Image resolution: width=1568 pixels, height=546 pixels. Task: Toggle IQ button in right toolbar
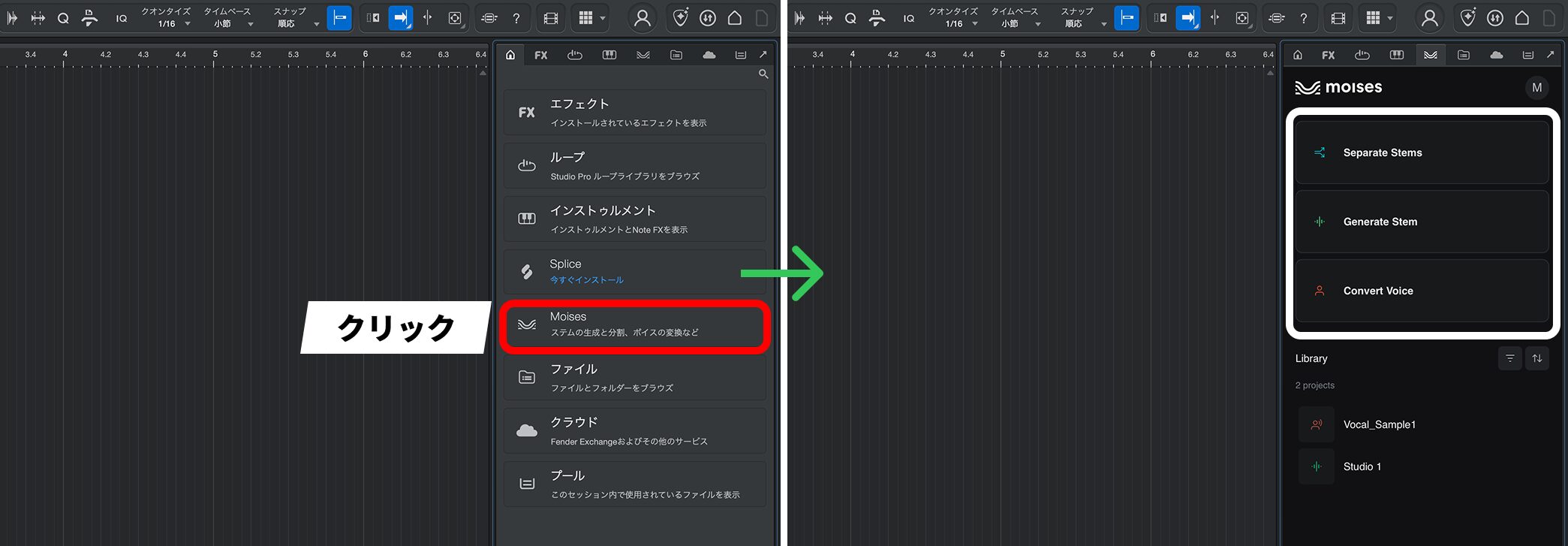pyautogui.click(x=909, y=18)
